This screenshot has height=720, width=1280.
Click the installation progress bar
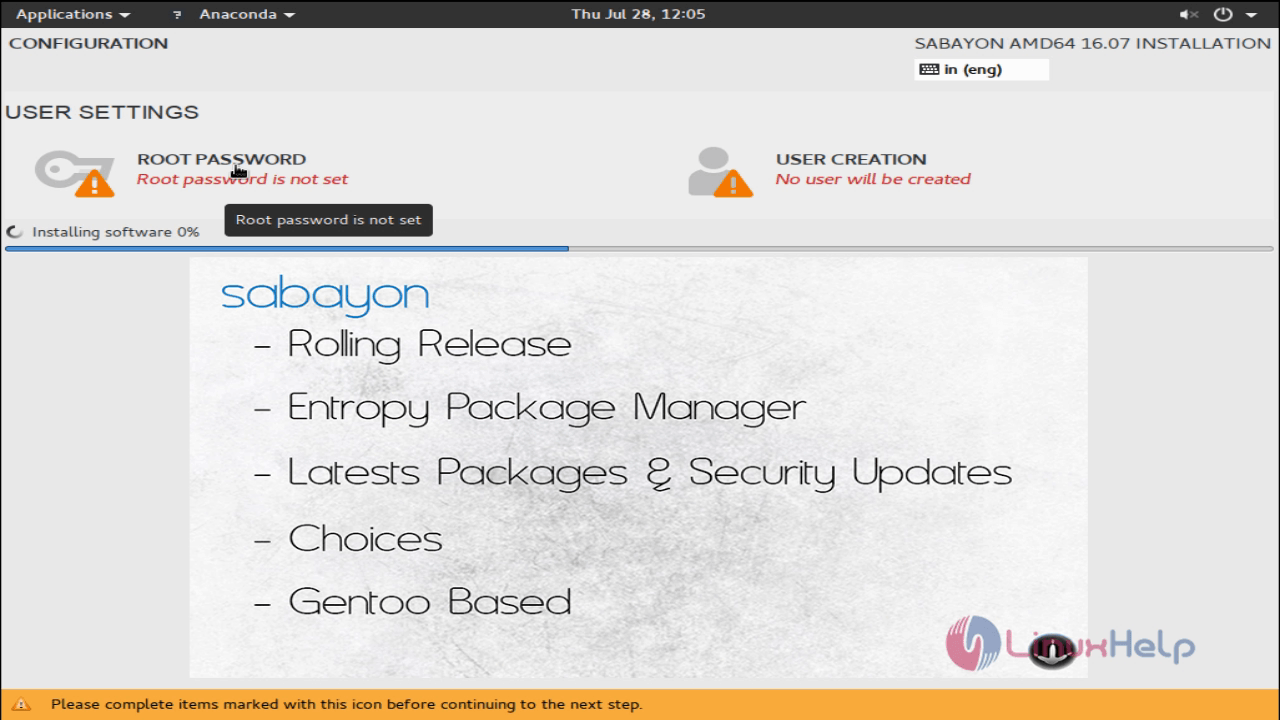(640, 248)
